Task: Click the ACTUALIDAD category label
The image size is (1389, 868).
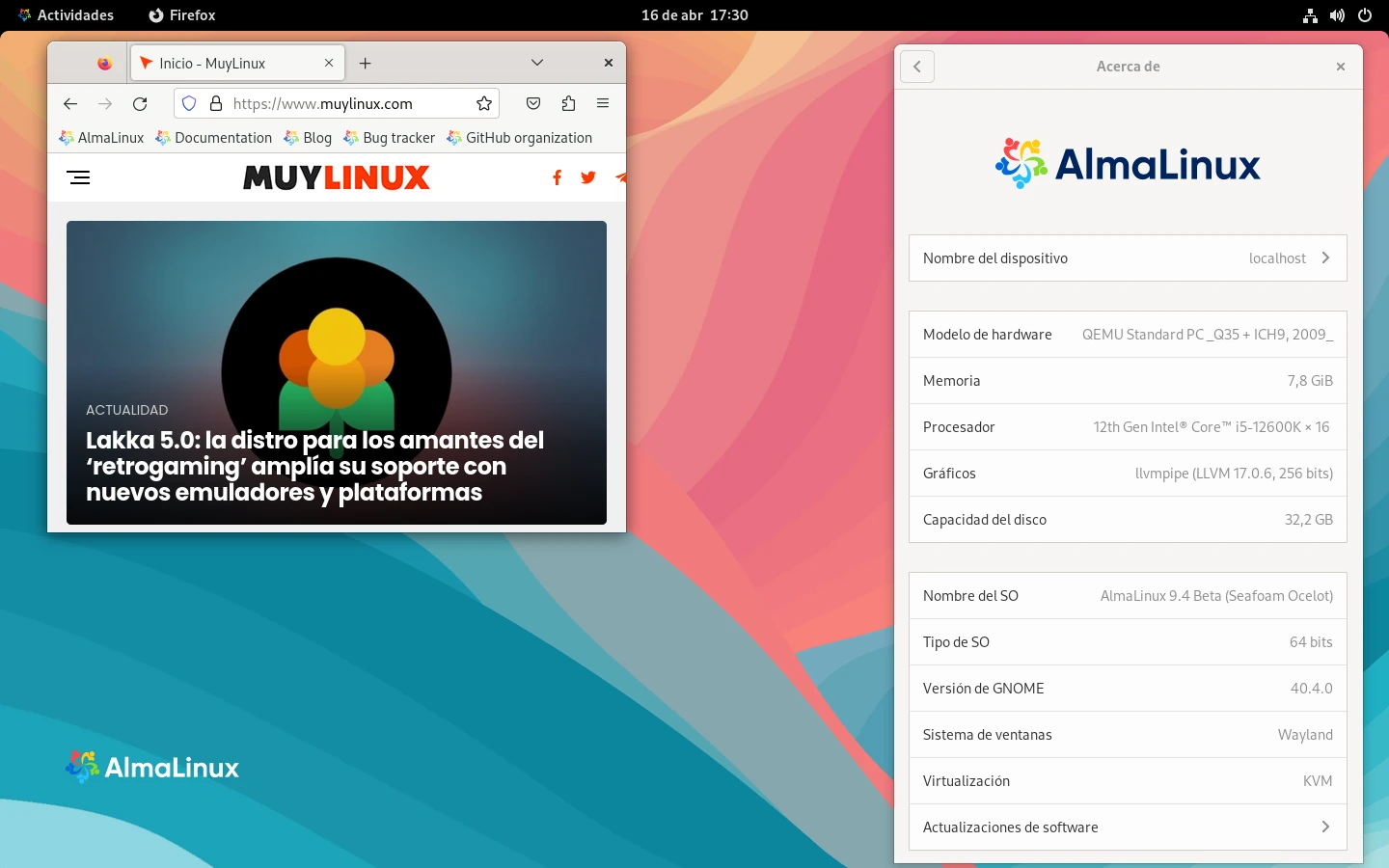Action: click(126, 410)
